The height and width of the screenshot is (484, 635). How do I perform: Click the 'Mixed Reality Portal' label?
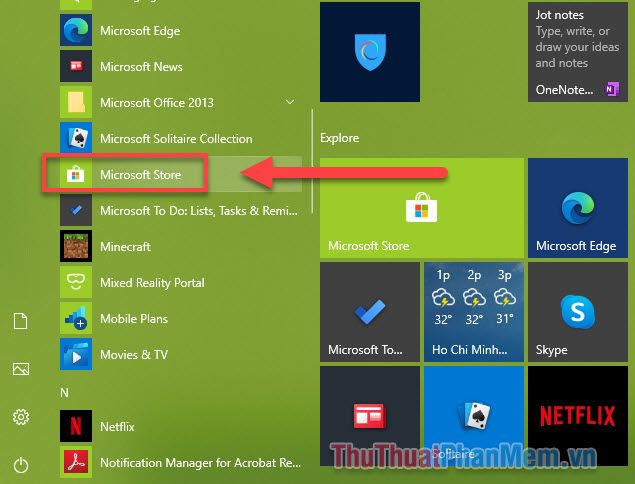click(x=152, y=283)
